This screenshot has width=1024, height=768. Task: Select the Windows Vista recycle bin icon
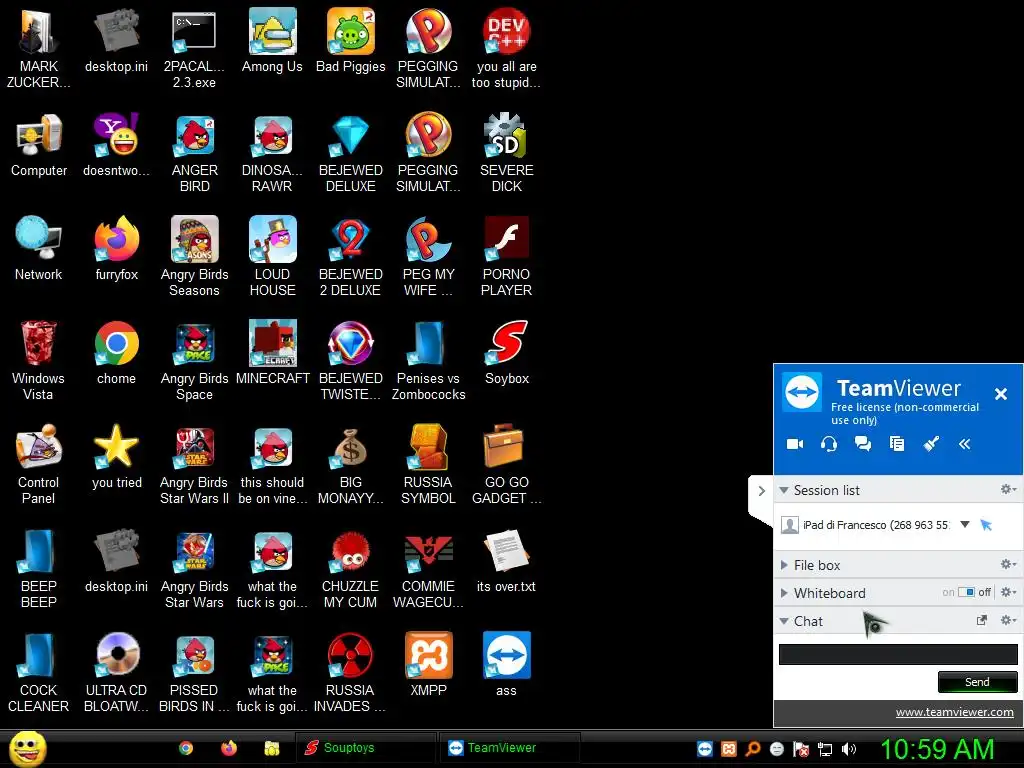[39, 360]
